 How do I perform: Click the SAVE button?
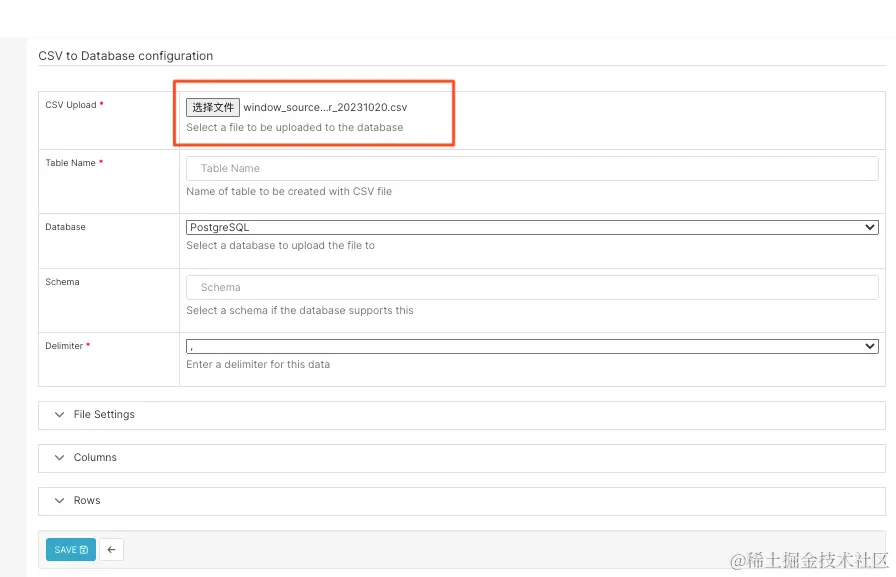71,550
